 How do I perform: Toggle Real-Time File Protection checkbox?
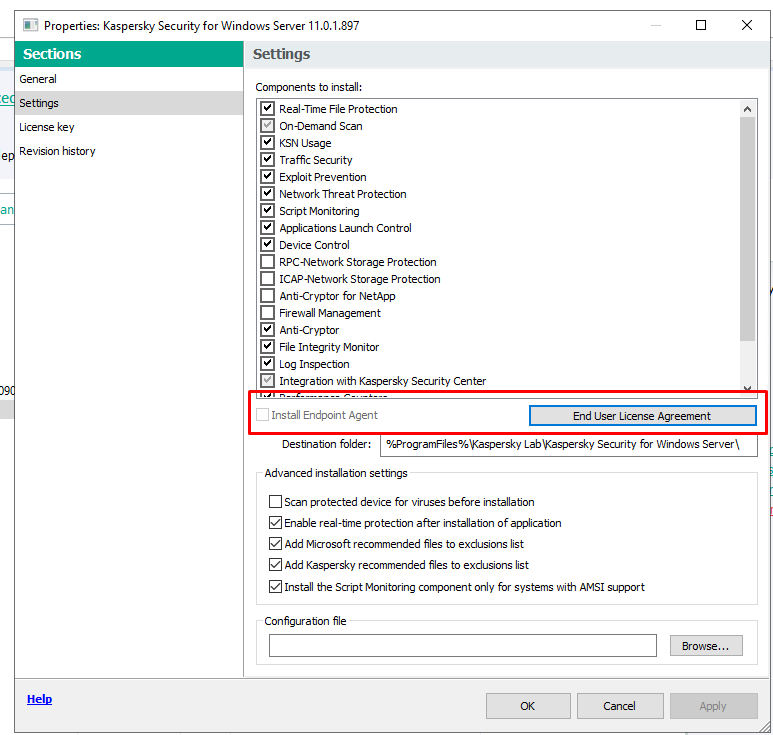(x=267, y=108)
